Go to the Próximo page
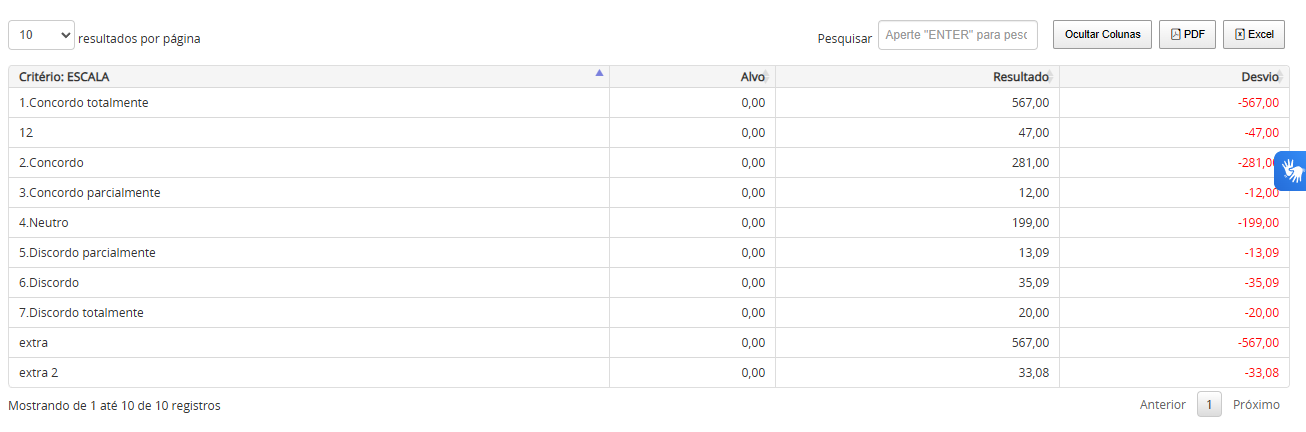This screenshot has width=1306, height=432. click(x=1256, y=405)
